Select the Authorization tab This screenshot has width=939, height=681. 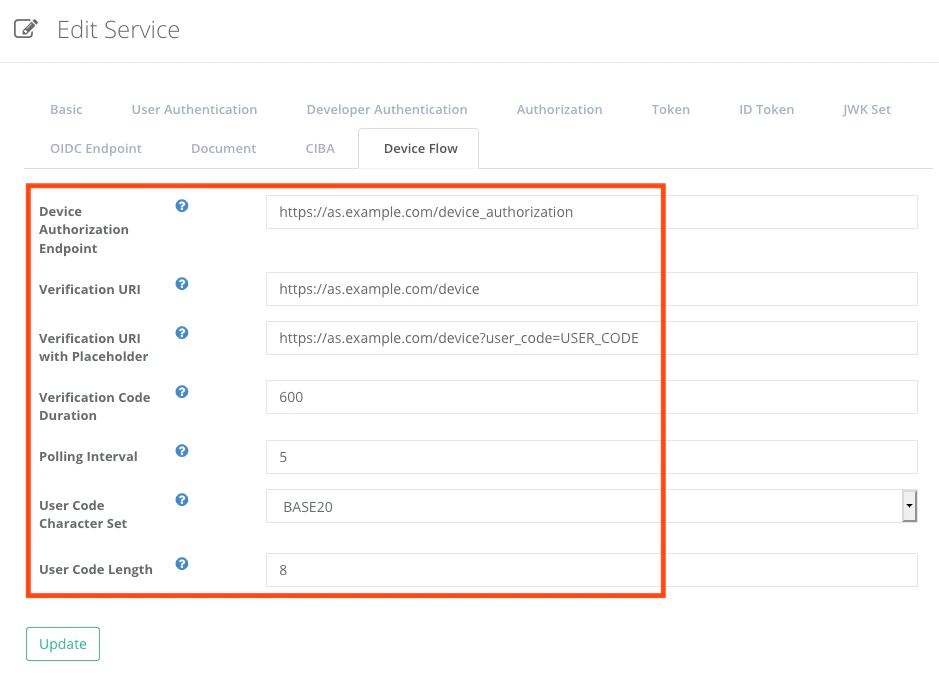(559, 109)
